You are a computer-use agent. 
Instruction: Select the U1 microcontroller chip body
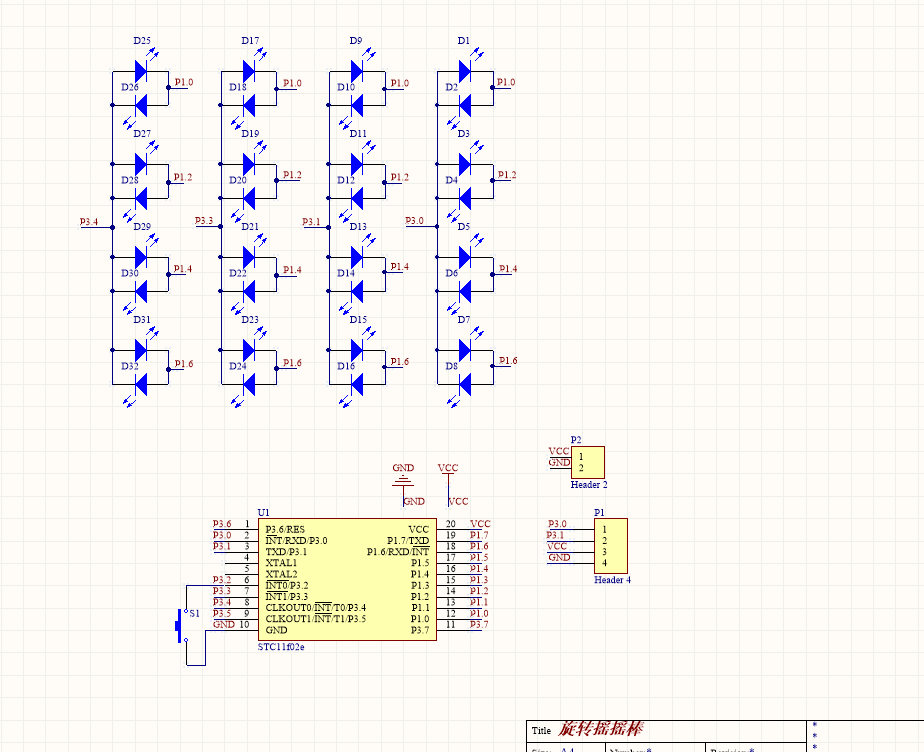coord(347,579)
